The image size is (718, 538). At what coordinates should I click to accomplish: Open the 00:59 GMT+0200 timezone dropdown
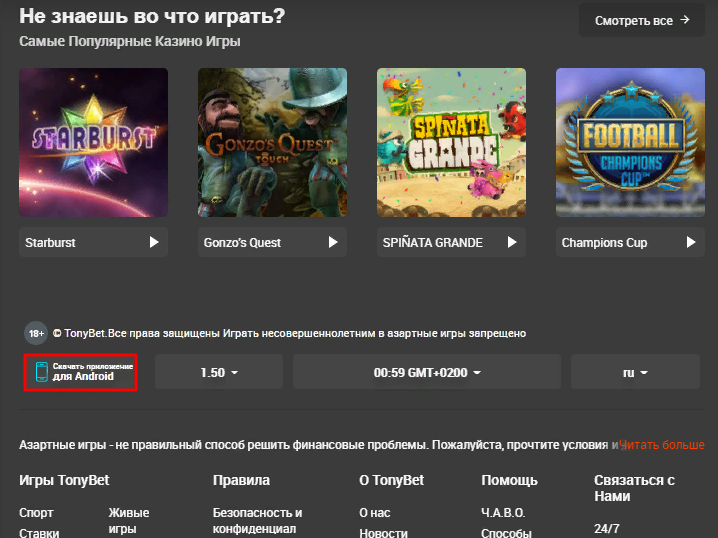pyautogui.click(x=427, y=372)
